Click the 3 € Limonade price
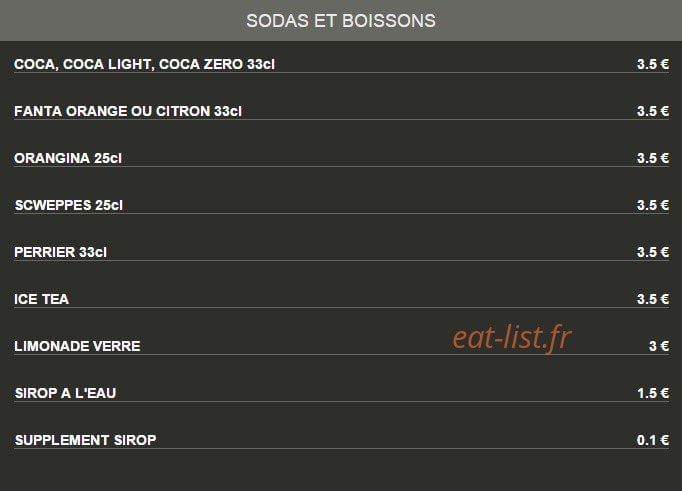 pos(659,346)
